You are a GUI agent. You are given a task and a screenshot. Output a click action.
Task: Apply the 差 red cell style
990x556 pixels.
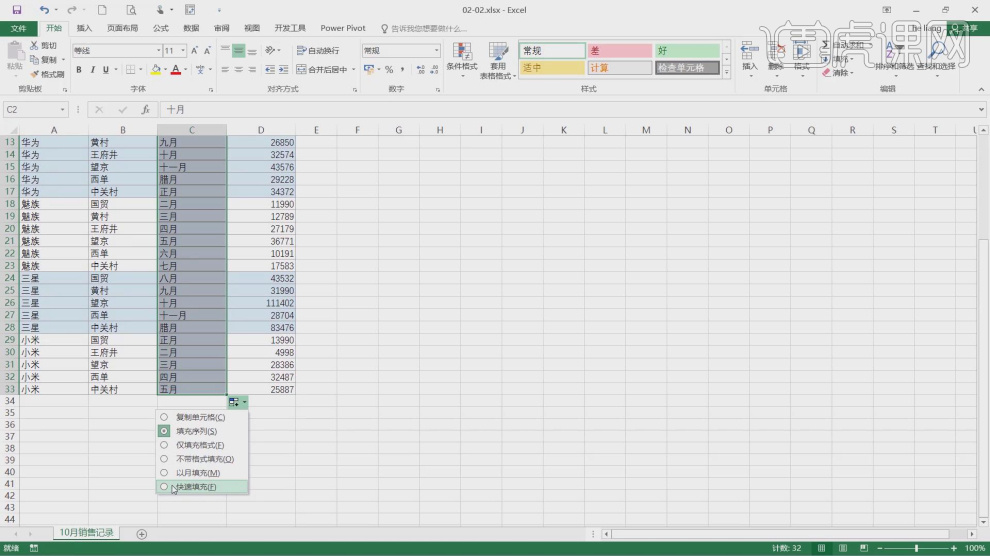(620, 50)
